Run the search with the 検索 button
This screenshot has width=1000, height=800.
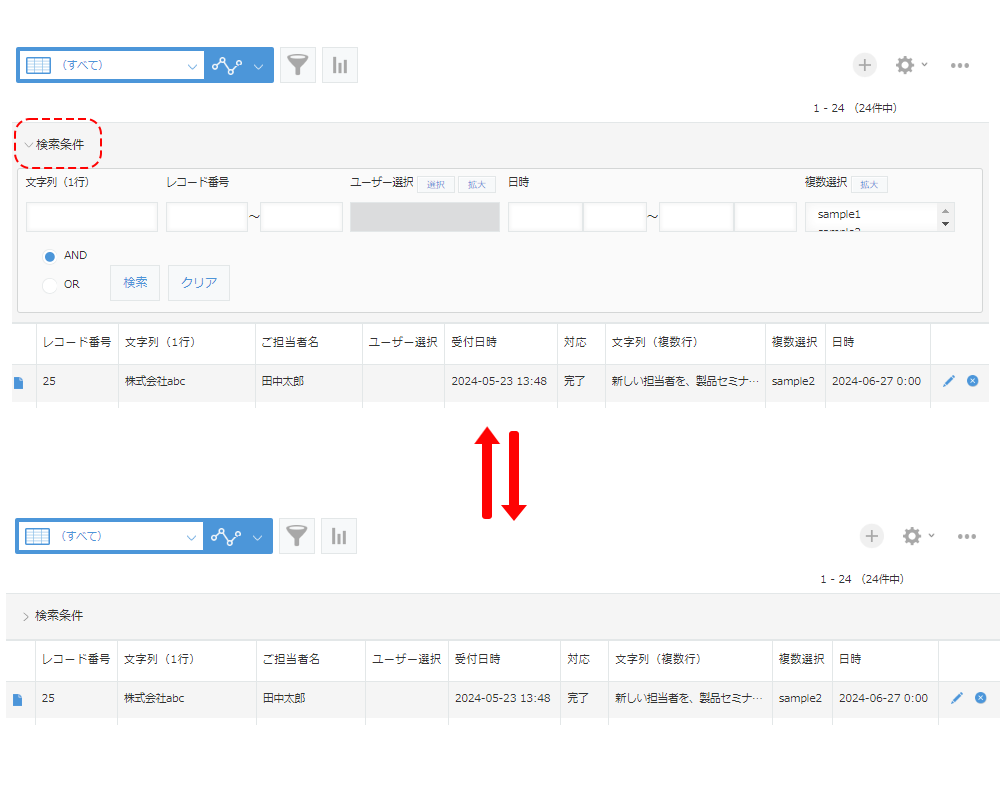tap(134, 282)
